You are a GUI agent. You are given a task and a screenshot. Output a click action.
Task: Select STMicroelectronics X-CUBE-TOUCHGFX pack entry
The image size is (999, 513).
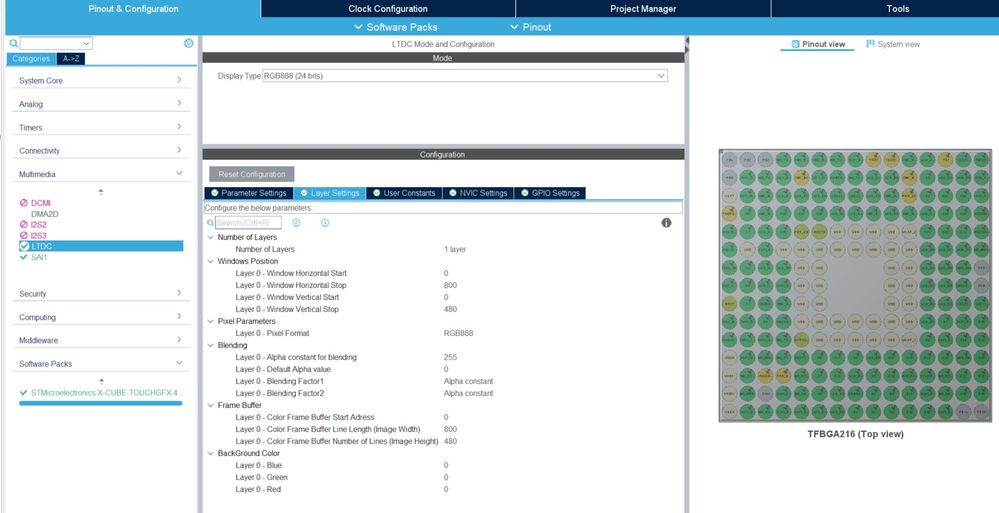106,393
